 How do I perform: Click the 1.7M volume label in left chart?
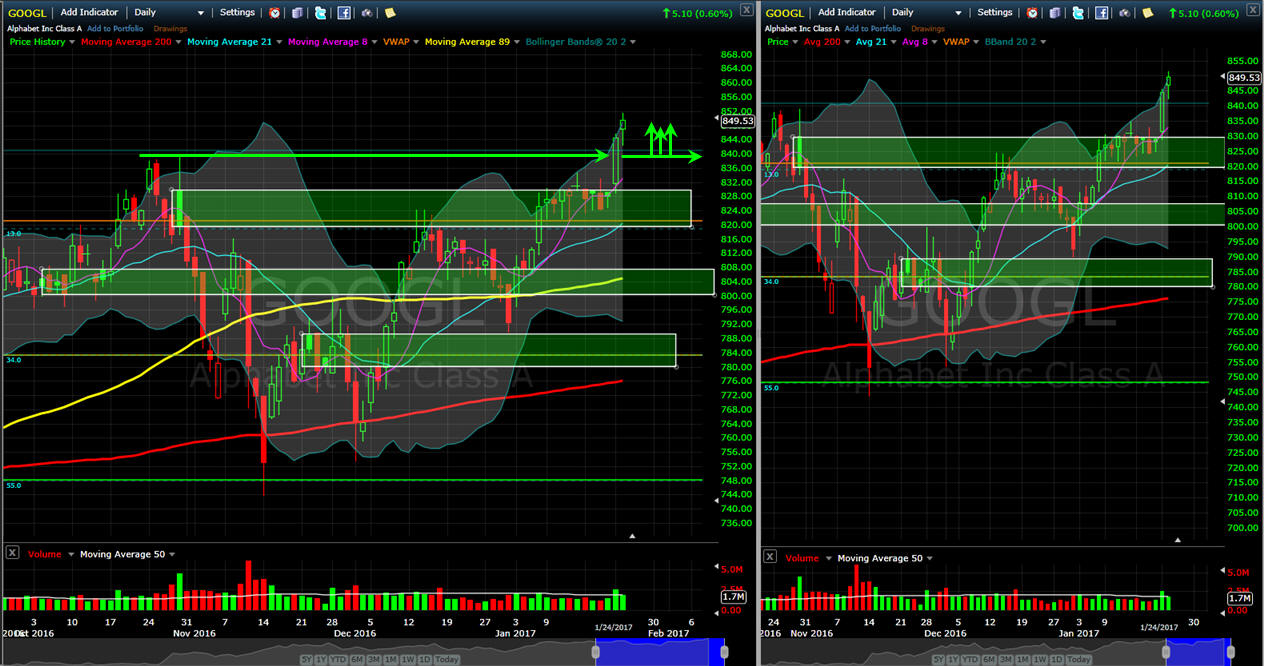733,597
